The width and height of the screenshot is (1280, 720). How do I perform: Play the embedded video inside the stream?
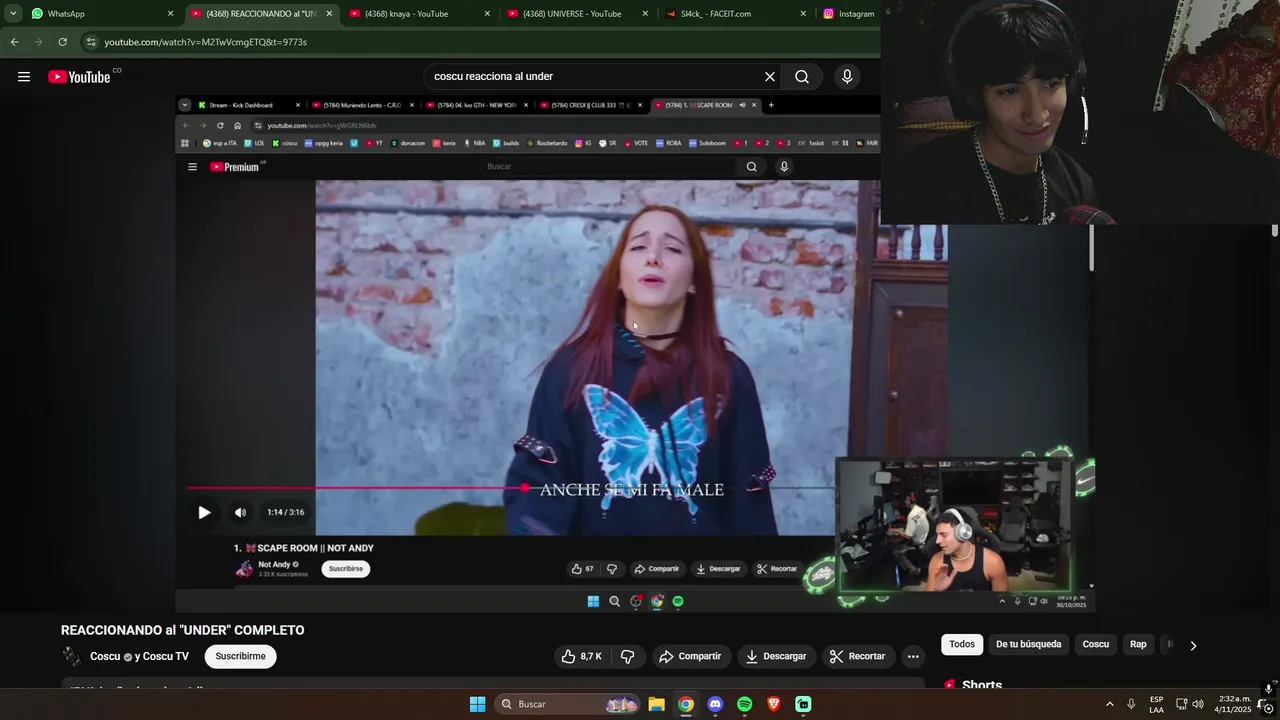tap(204, 512)
